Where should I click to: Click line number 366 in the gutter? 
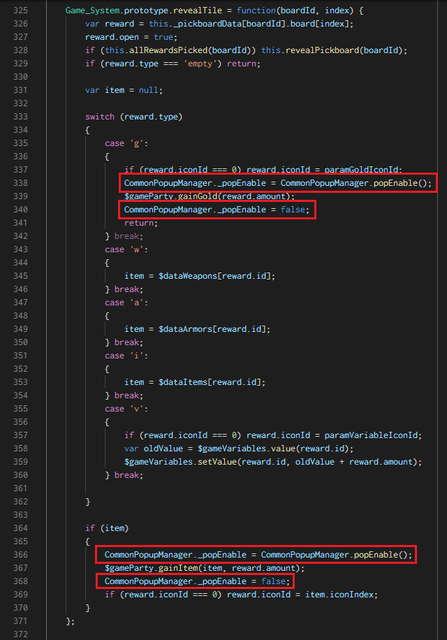[20, 555]
